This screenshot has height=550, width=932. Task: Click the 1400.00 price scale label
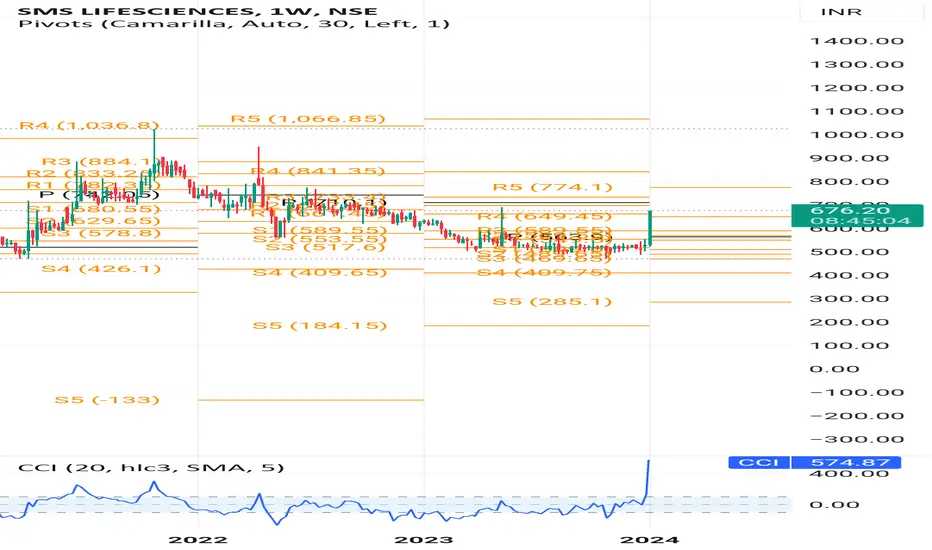click(857, 41)
